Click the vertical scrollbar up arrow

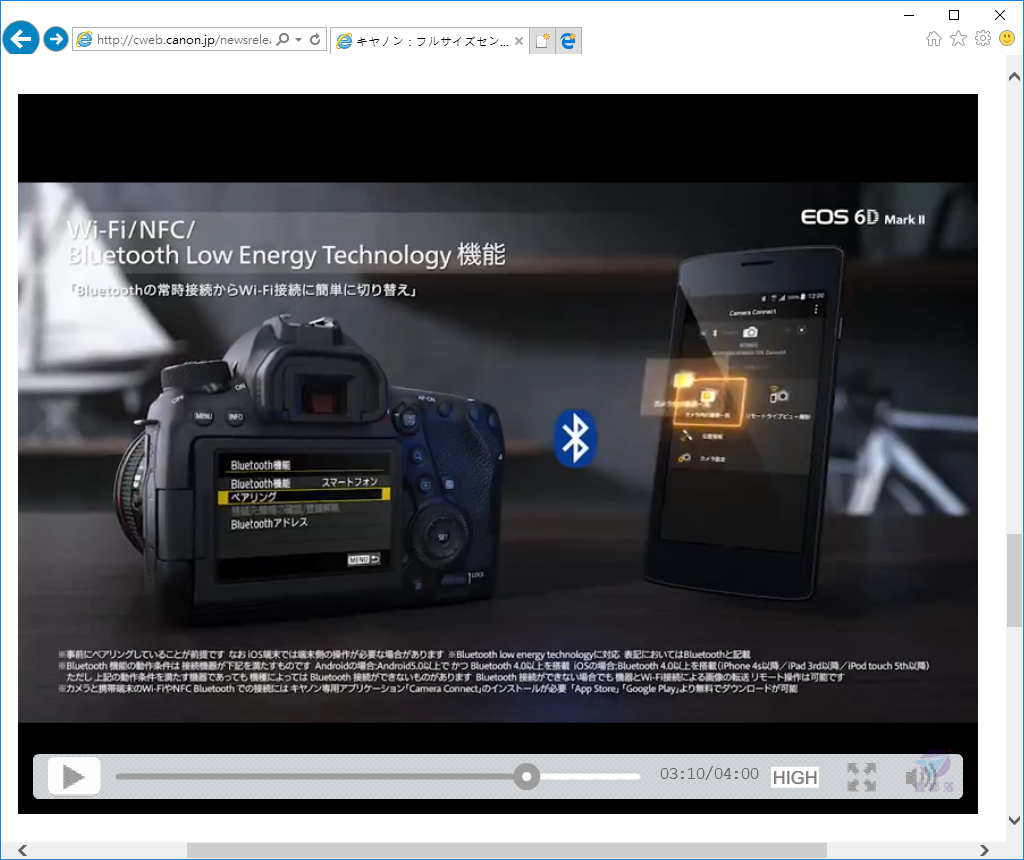pos(1014,76)
